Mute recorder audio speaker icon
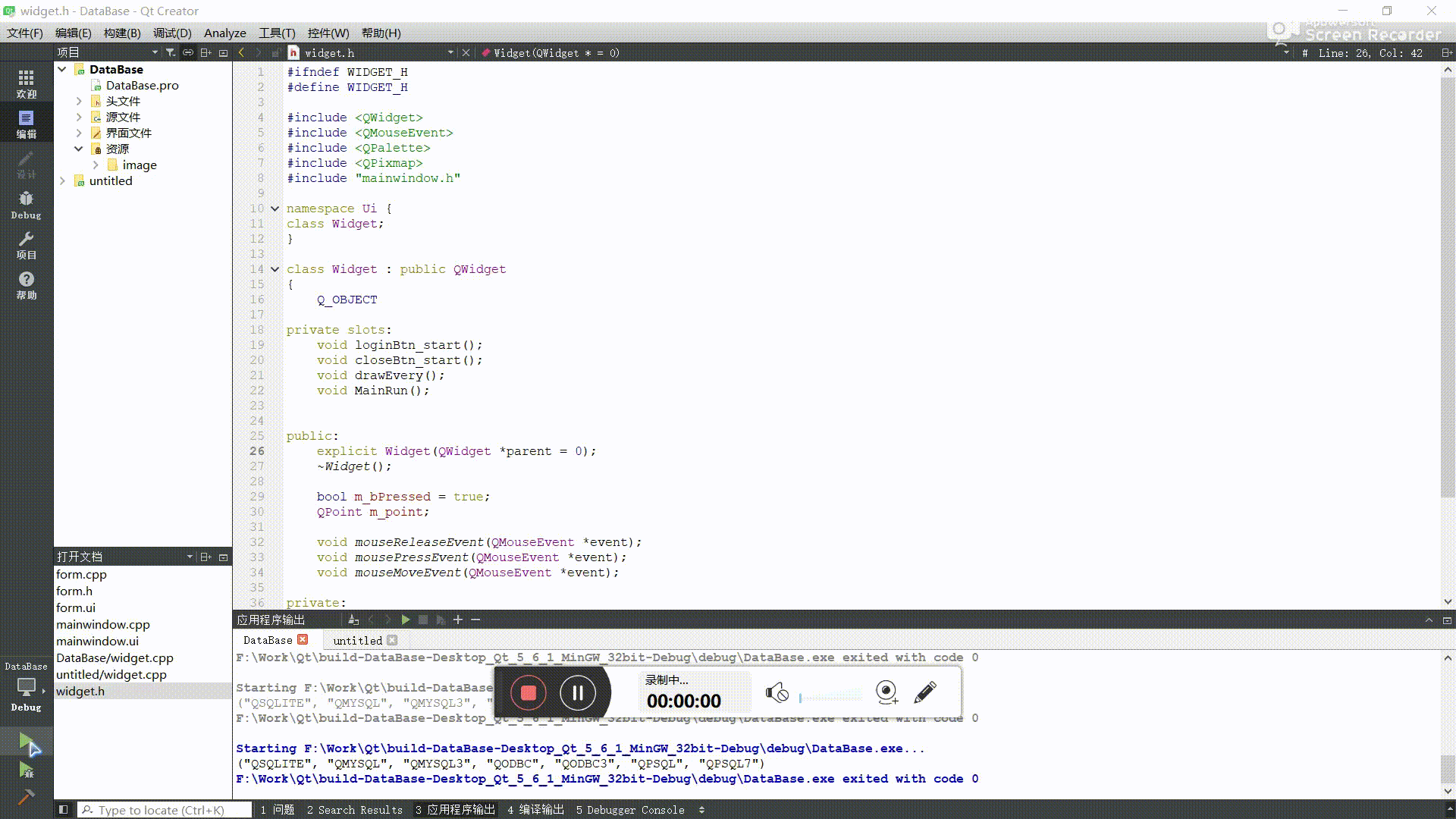The image size is (1456, 819). (x=777, y=692)
